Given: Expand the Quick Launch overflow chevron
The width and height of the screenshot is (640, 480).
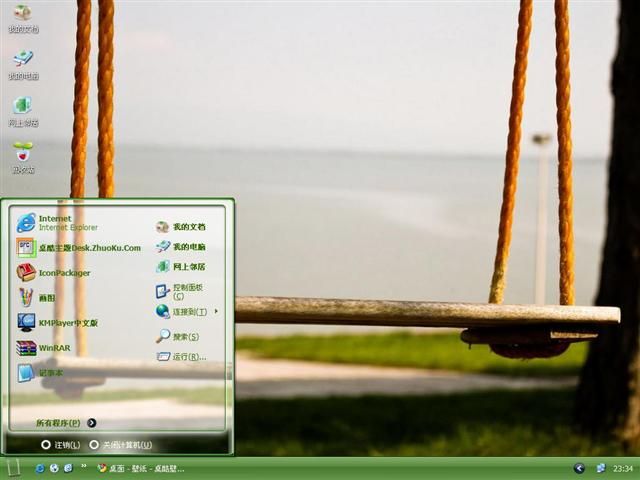Looking at the screenshot, I should tap(84, 467).
